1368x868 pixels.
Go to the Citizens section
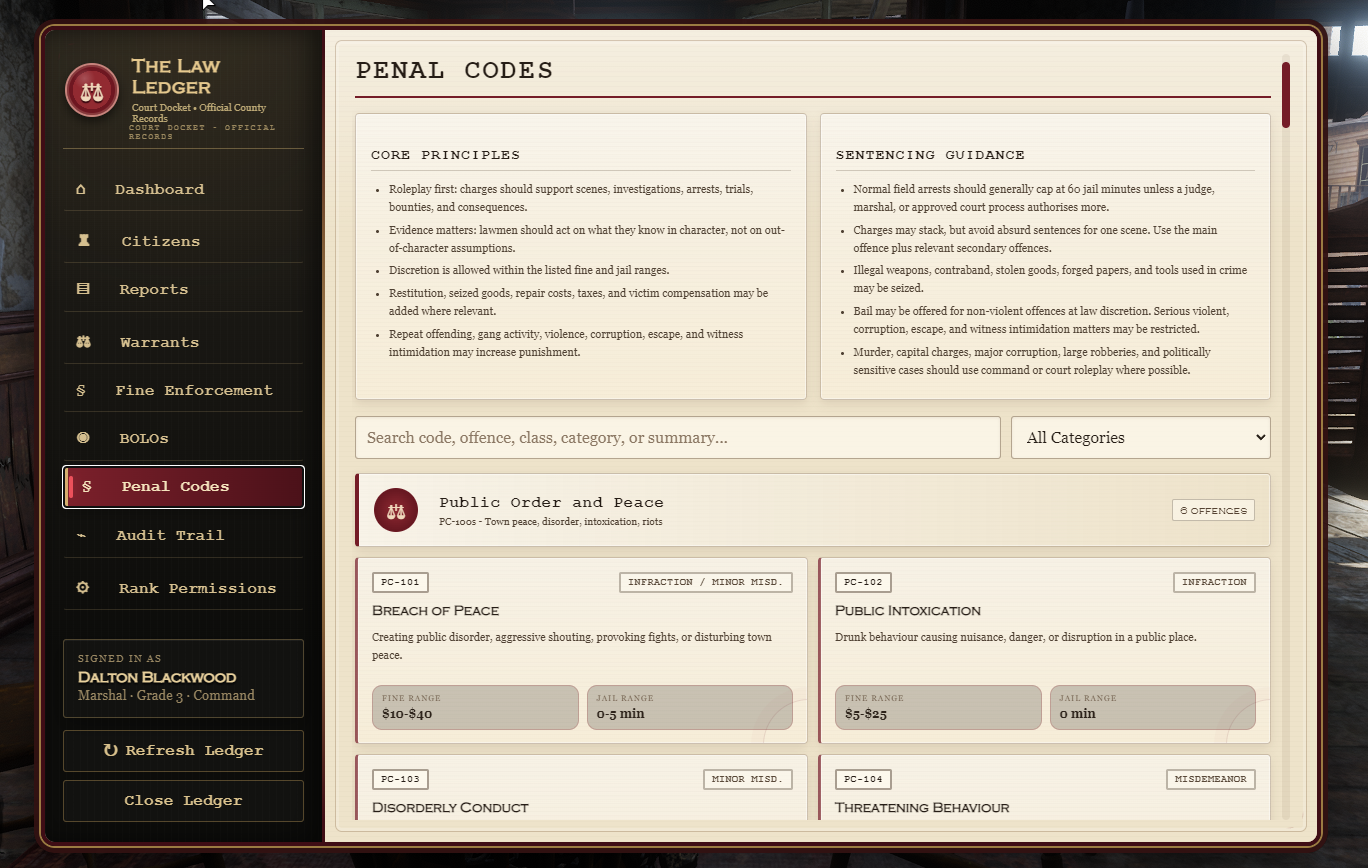tap(183, 241)
